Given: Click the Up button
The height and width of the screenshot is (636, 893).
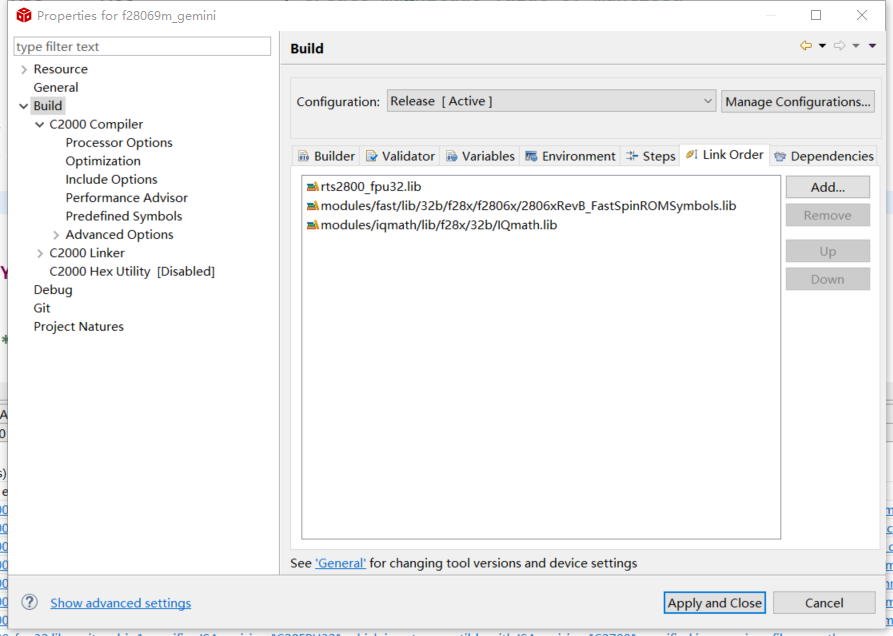Looking at the screenshot, I should point(828,252).
